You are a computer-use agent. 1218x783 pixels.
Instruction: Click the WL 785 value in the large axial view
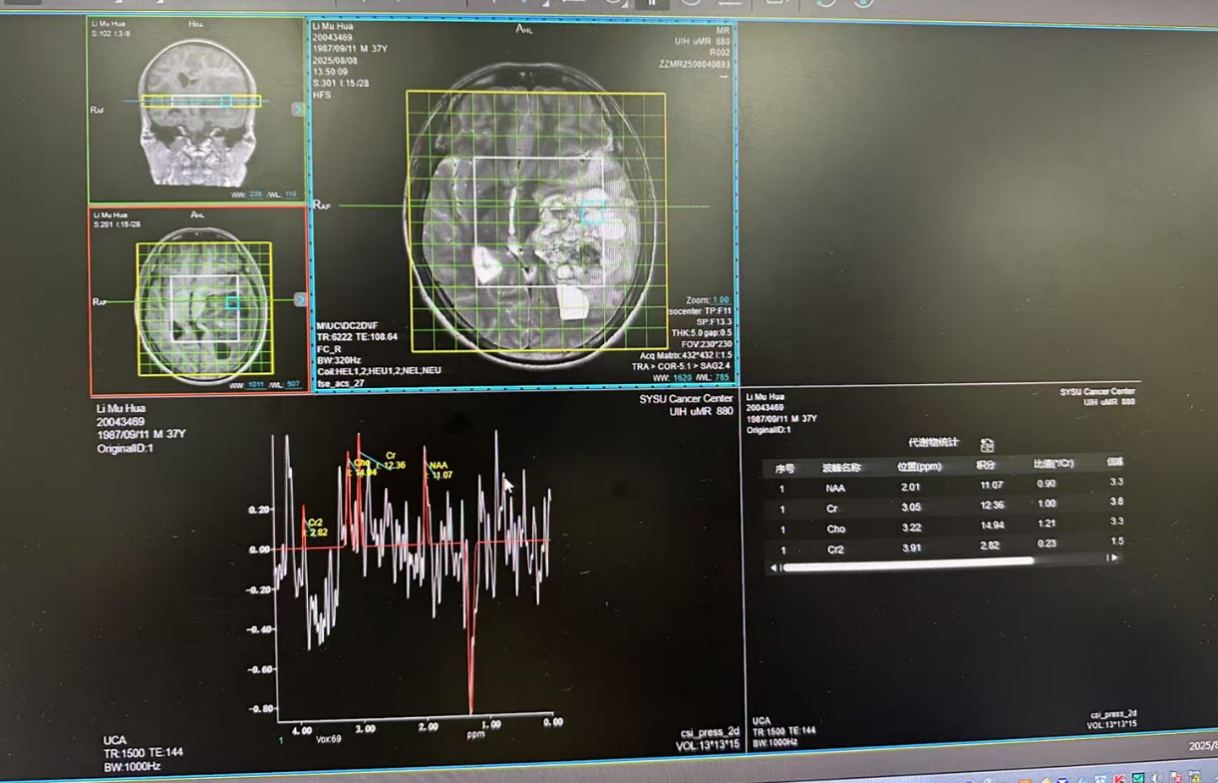[721, 378]
